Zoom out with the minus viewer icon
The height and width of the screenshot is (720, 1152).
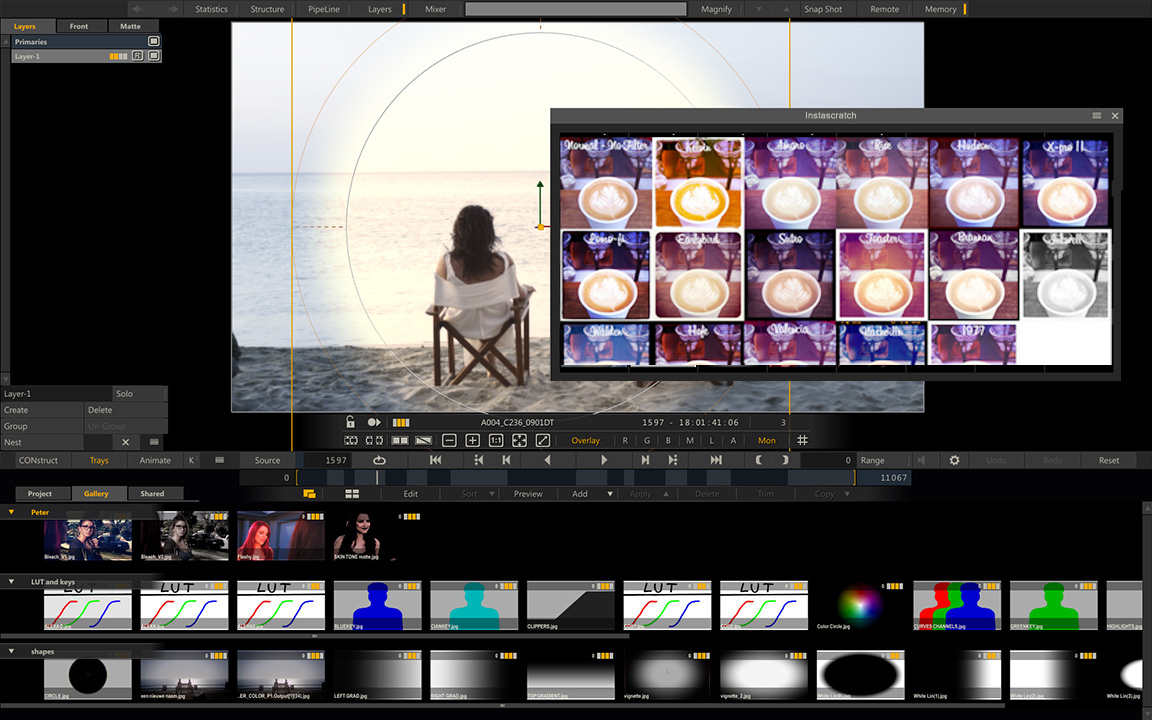tap(449, 440)
